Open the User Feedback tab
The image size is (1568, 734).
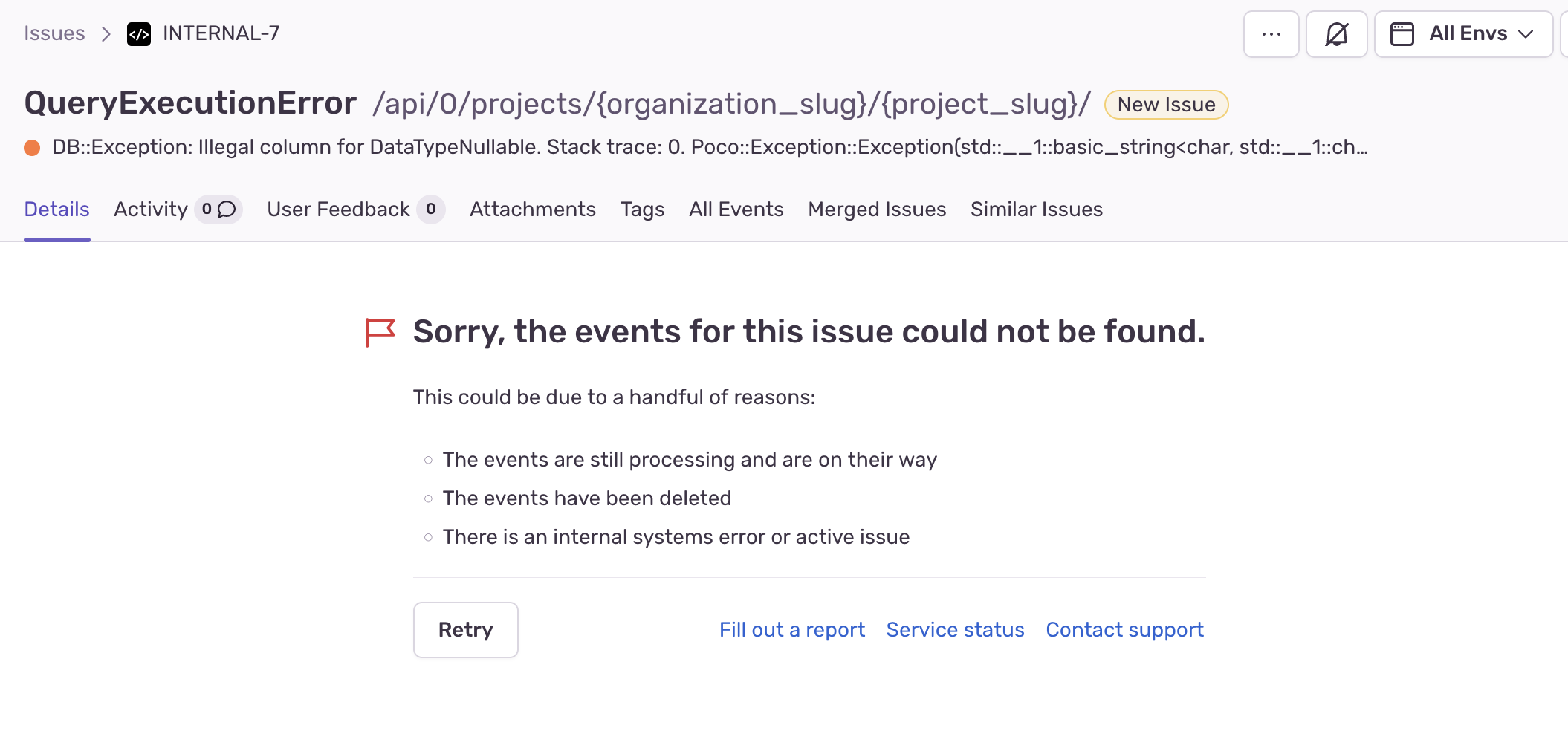point(338,210)
